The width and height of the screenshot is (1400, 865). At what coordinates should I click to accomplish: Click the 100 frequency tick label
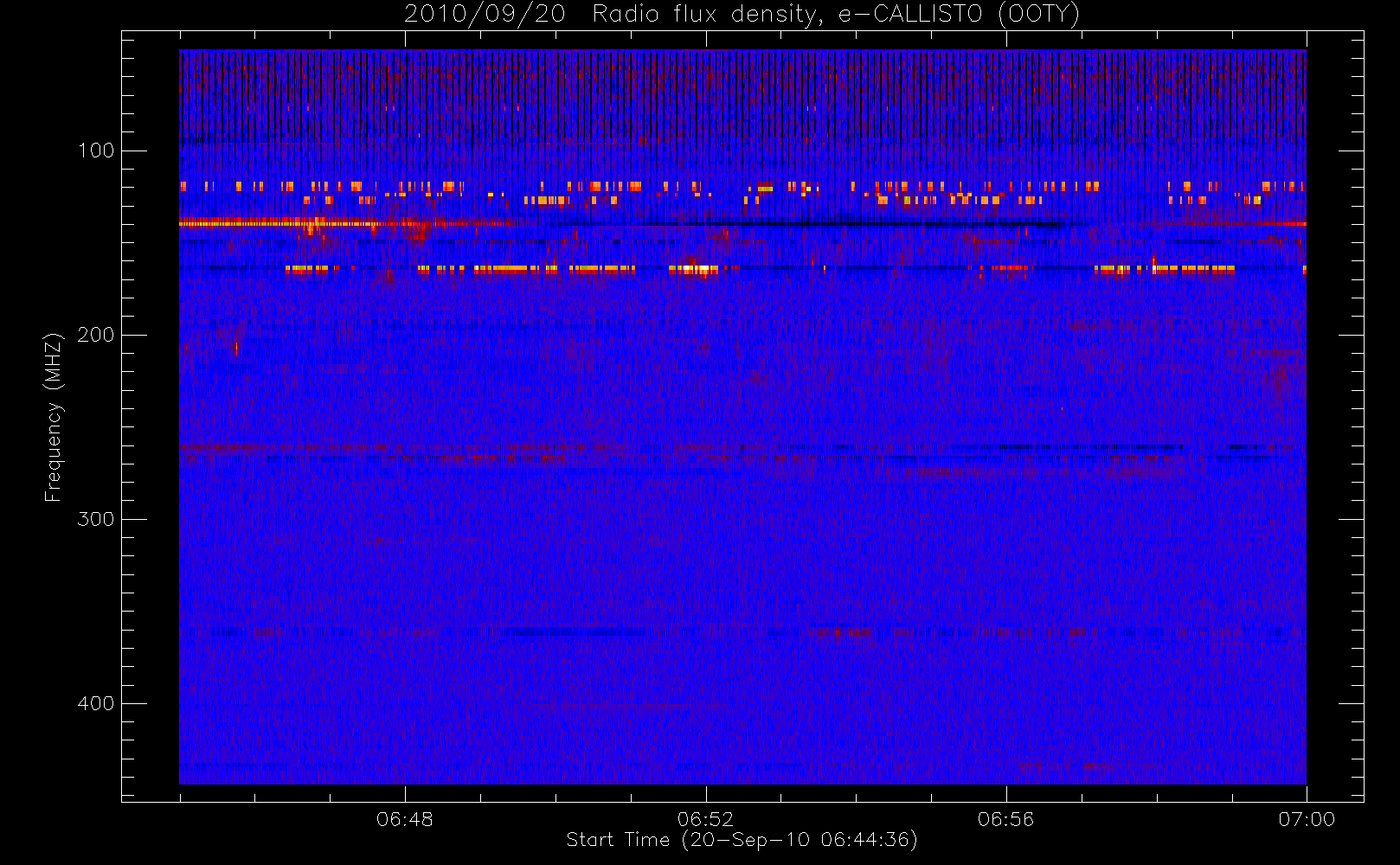(x=96, y=151)
